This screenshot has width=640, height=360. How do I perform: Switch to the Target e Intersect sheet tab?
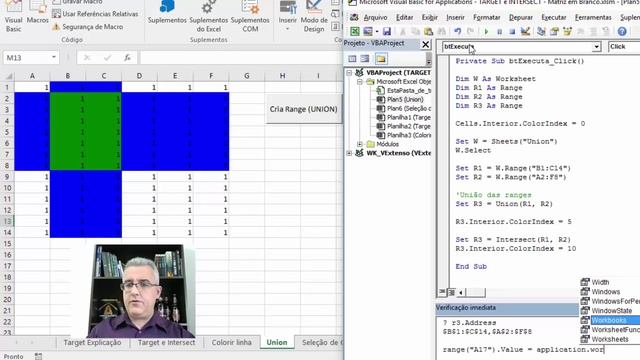(167, 342)
